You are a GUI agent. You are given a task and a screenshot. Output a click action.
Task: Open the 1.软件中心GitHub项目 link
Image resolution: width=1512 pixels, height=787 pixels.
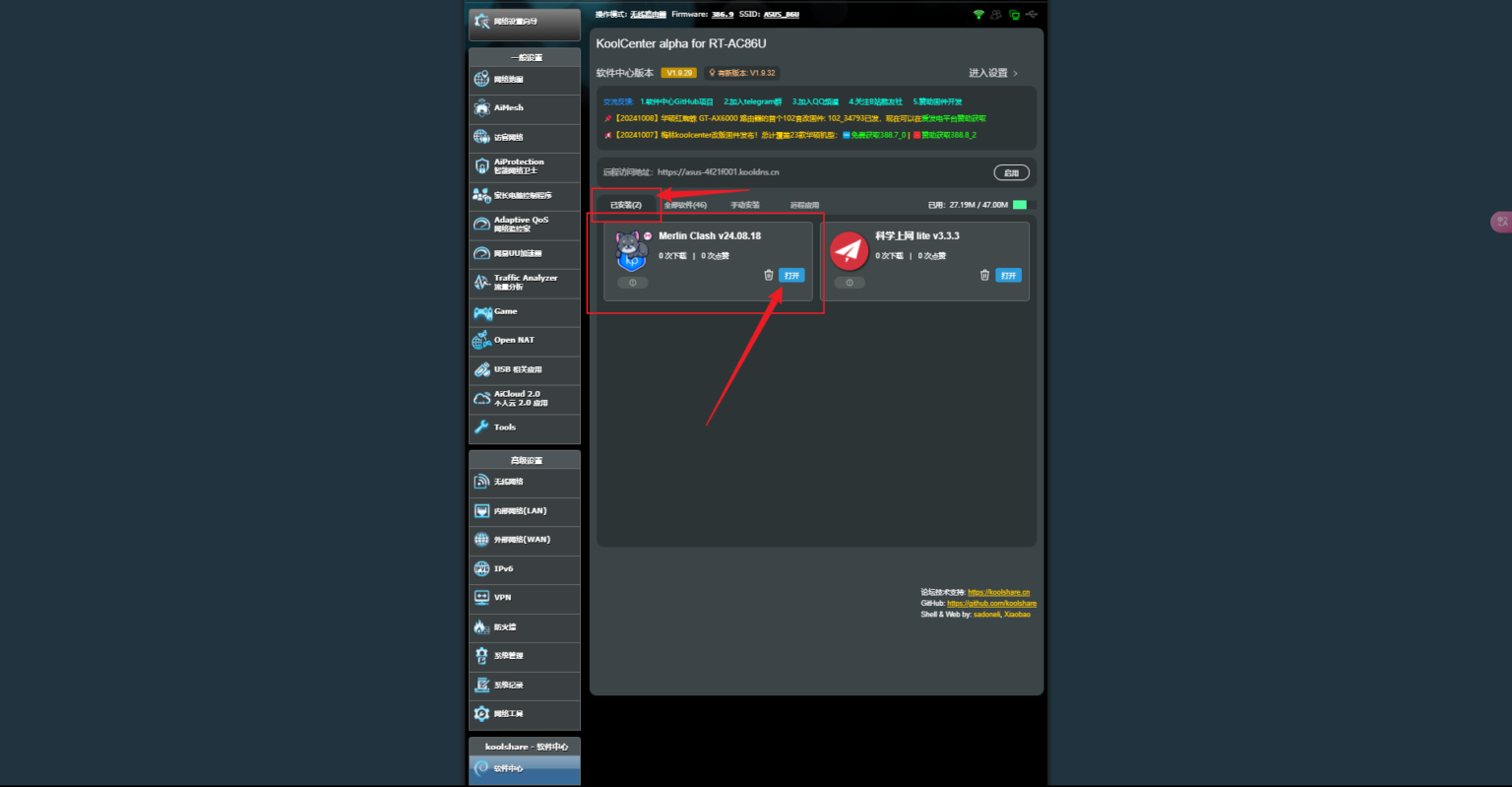point(676,101)
